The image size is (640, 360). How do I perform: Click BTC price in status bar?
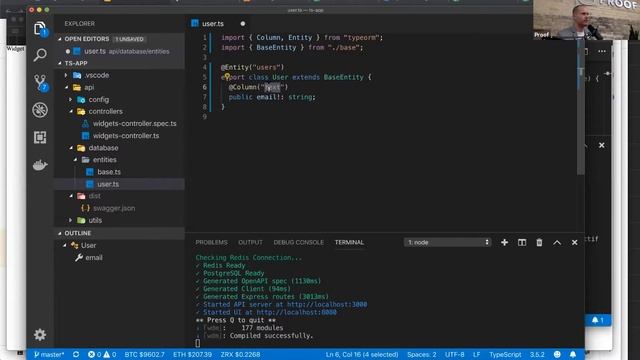point(144,354)
